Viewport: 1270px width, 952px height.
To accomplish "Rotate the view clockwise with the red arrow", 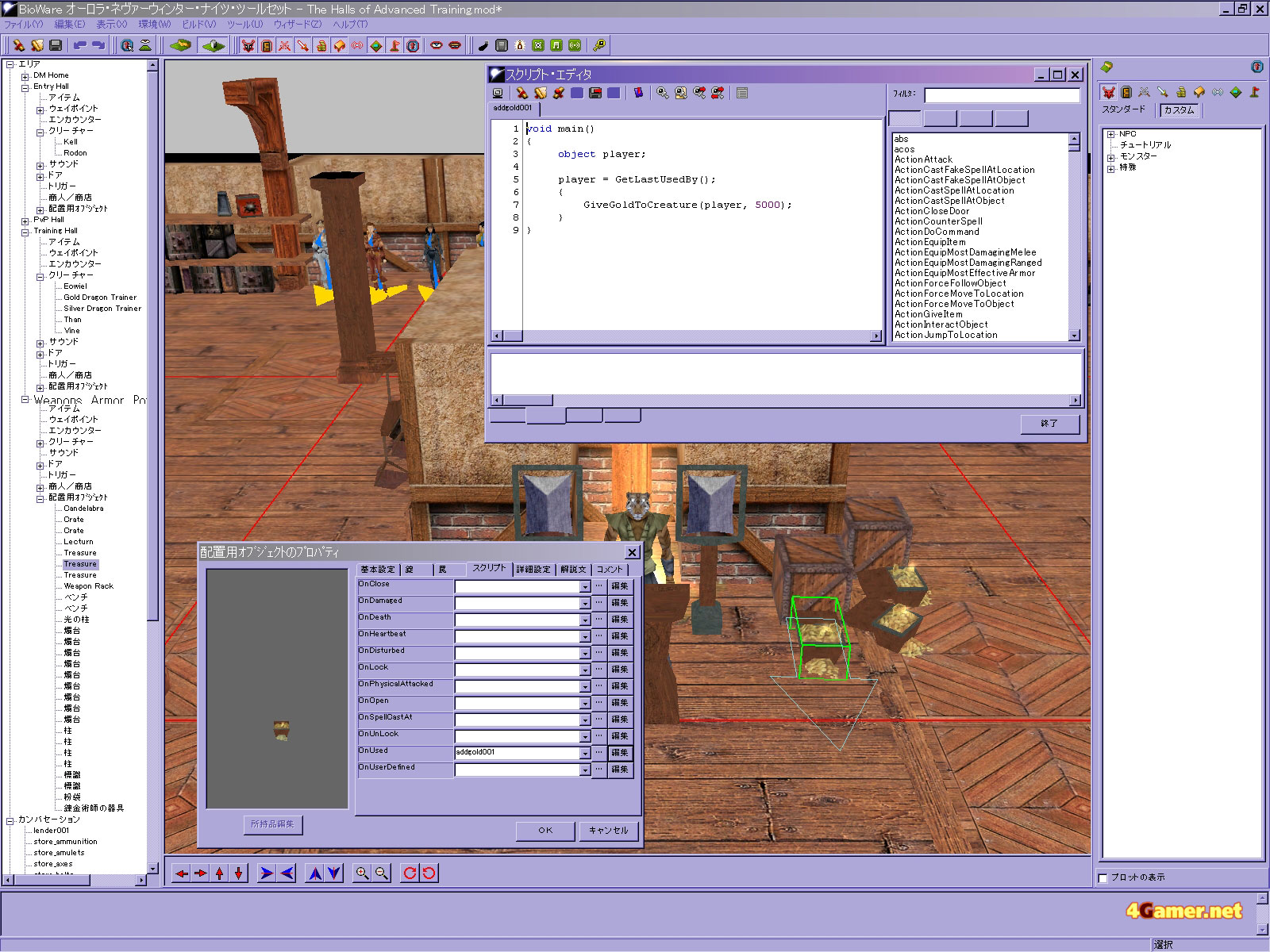I will 410,873.
